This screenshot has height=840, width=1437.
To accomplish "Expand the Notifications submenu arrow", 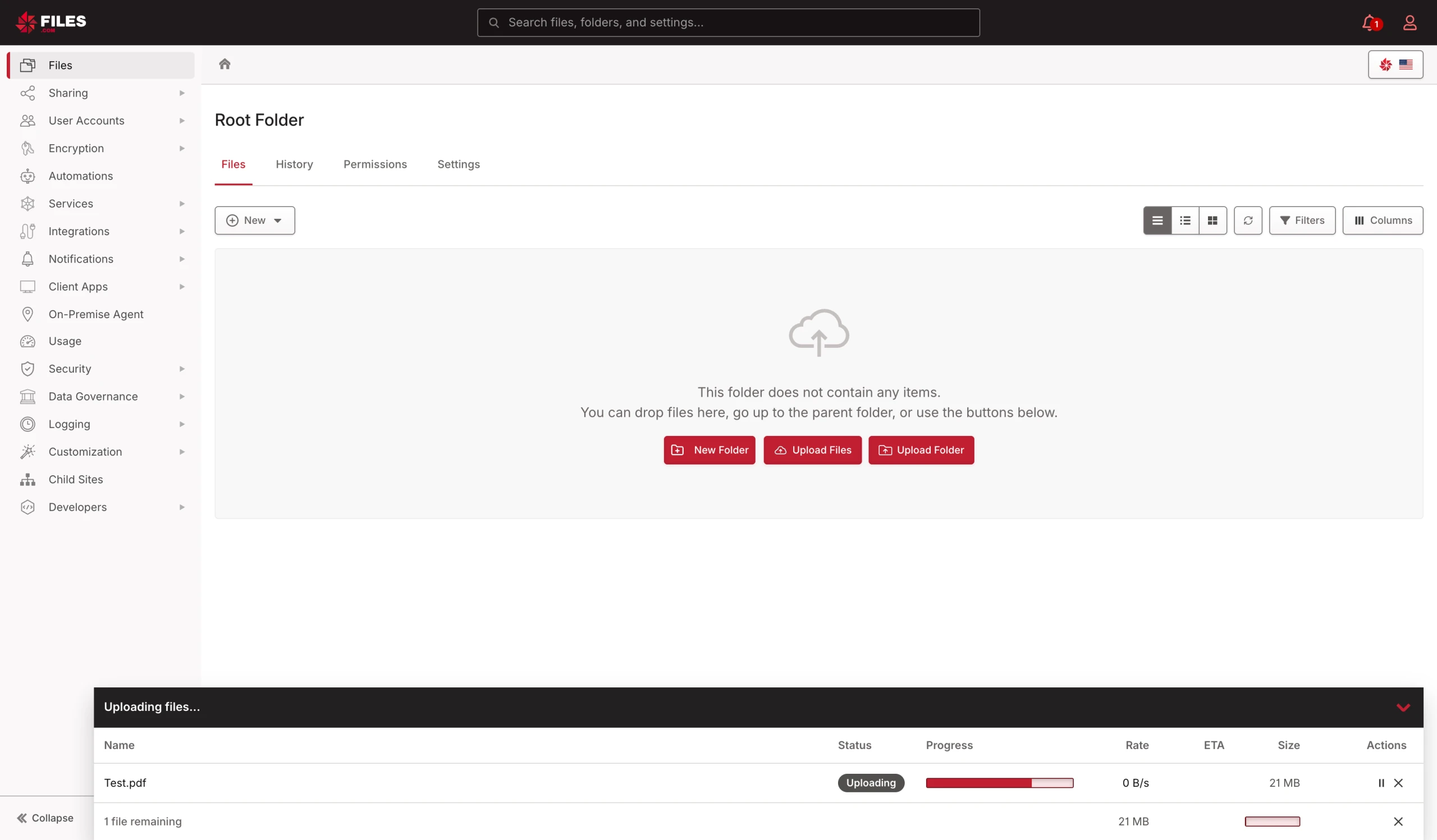I will pyautogui.click(x=182, y=259).
